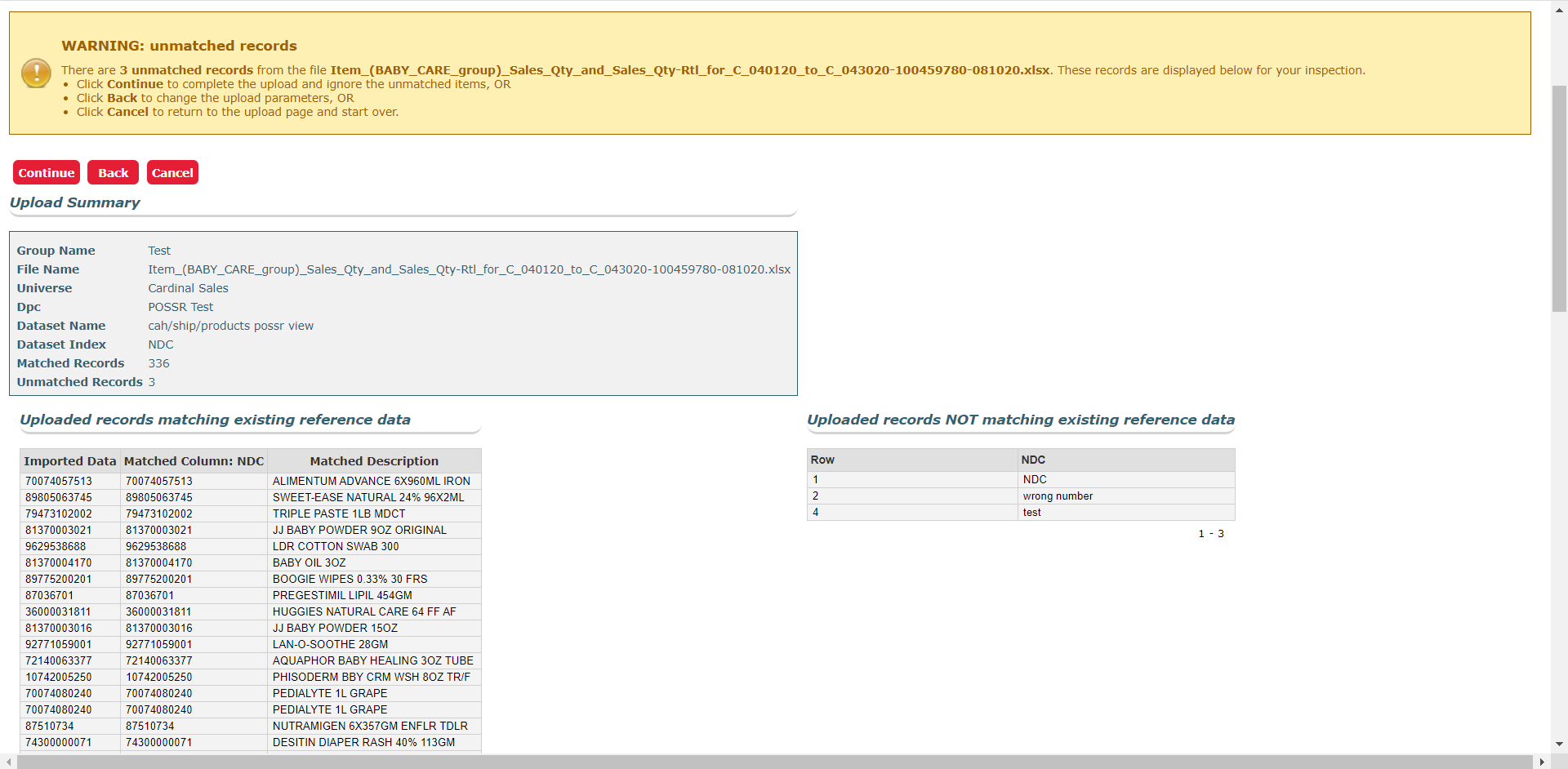Select the 'wrong number' unmatched record

(1058, 496)
